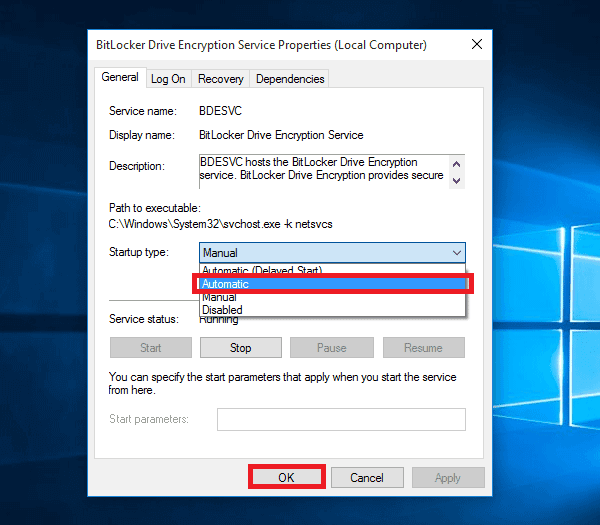Click the OK button

[287, 477]
